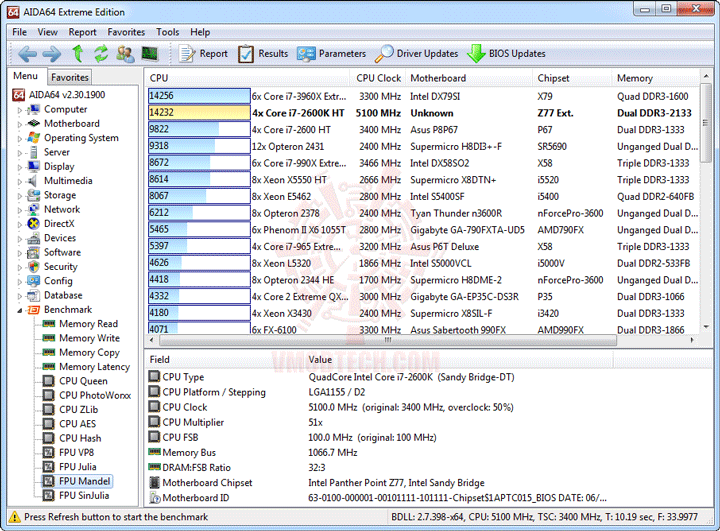Expand the Computer tree node

[20, 110]
